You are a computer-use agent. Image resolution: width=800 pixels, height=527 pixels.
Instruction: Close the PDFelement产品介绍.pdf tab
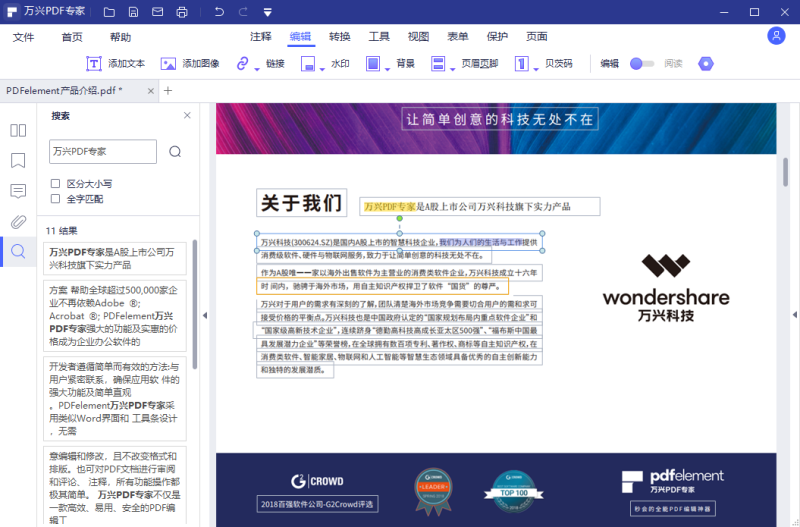[x=151, y=91]
